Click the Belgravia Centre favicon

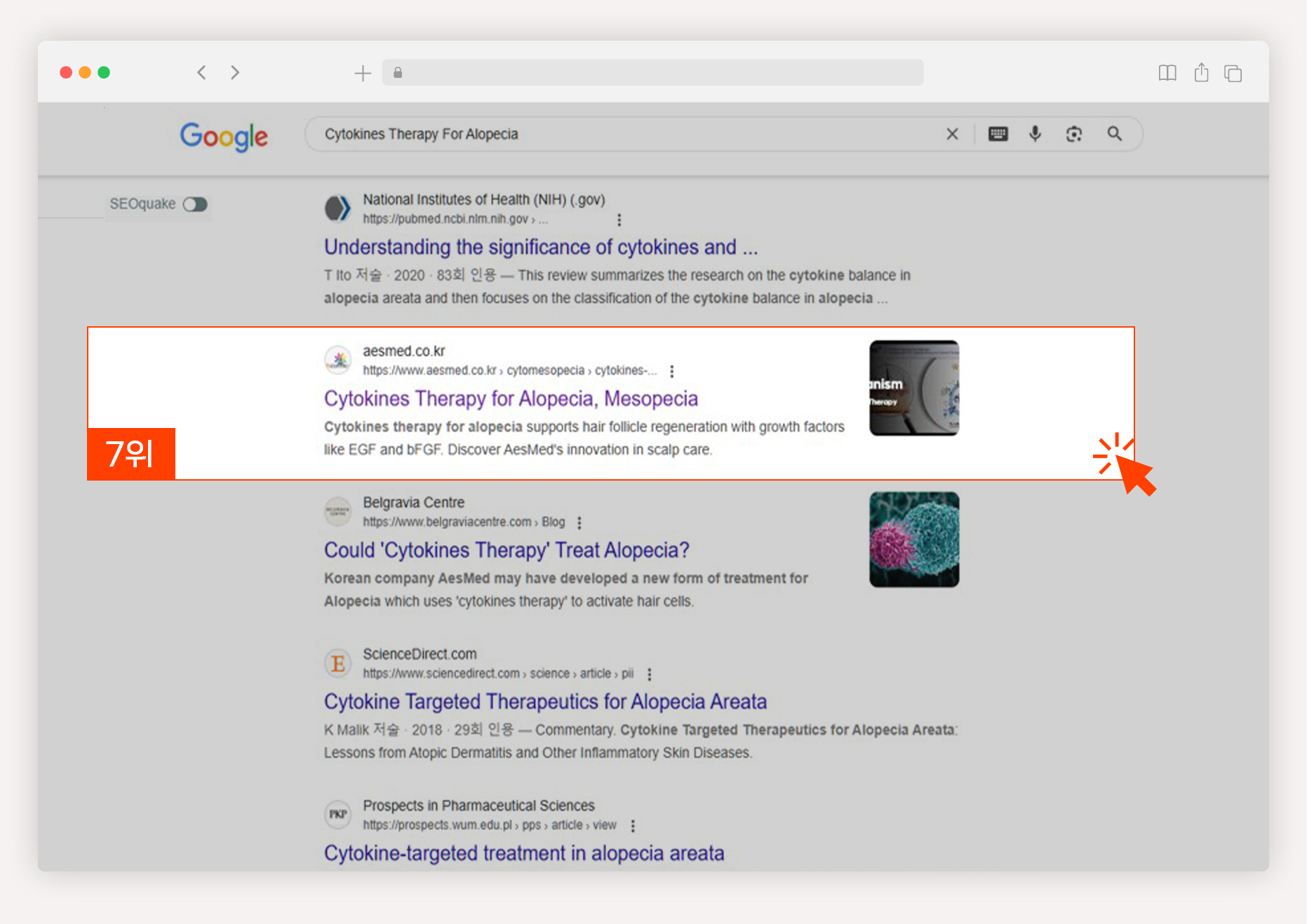(x=338, y=511)
